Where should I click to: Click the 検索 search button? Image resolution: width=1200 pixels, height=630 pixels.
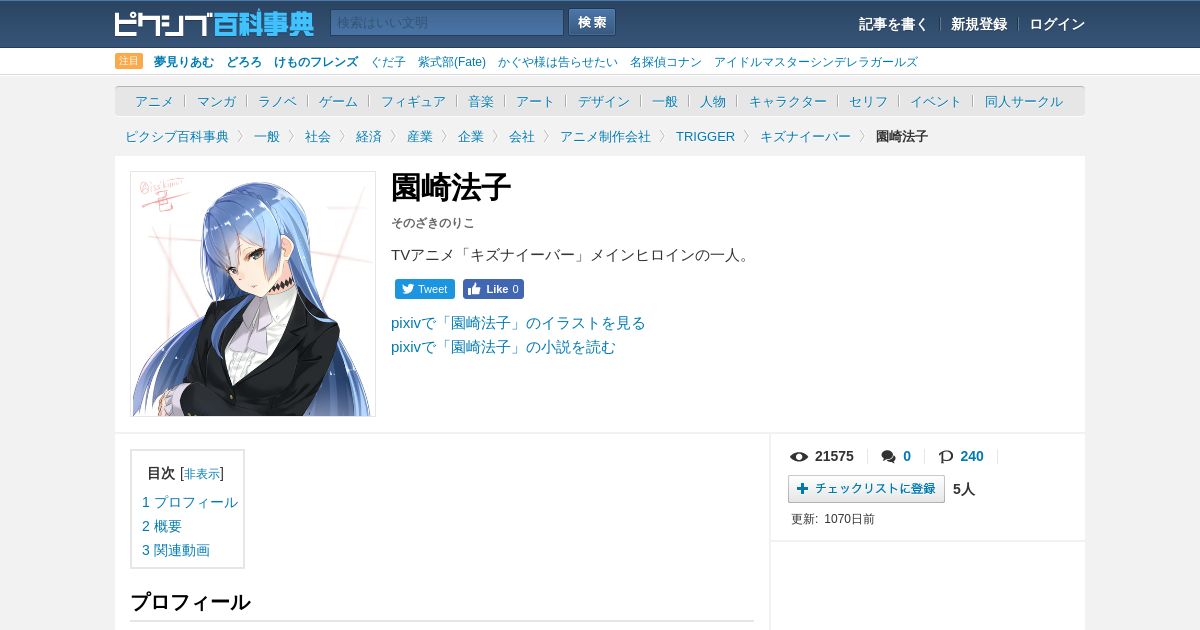pos(592,22)
